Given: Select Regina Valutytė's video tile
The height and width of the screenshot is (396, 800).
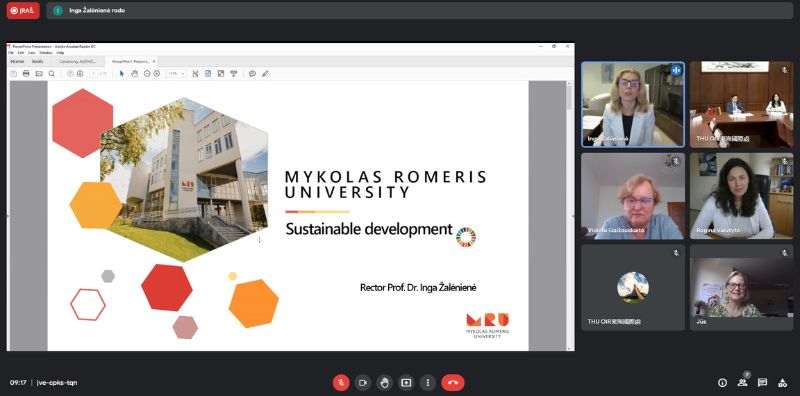Looking at the screenshot, I should pyautogui.click(x=741, y=196).
